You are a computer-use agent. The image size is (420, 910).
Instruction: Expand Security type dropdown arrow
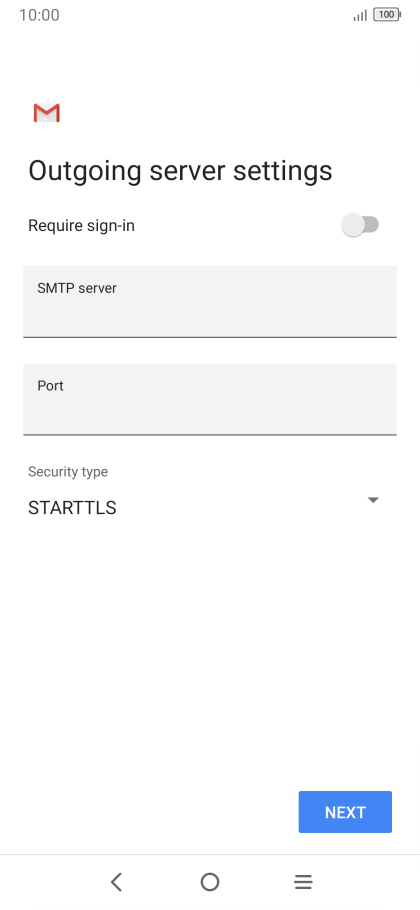tap(373, 500)
